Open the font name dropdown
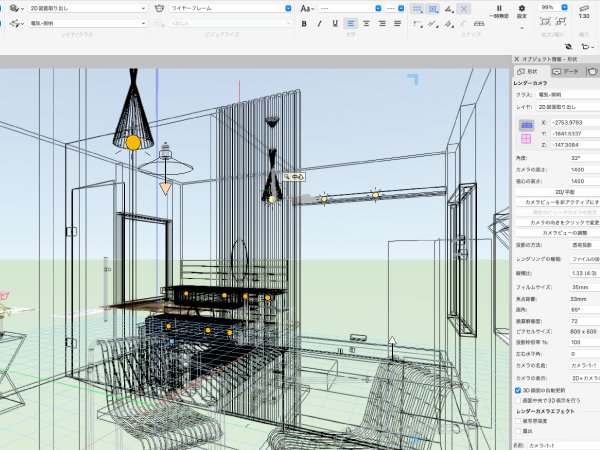This screenshot has width=600, height=450. [x=350, y=8]
